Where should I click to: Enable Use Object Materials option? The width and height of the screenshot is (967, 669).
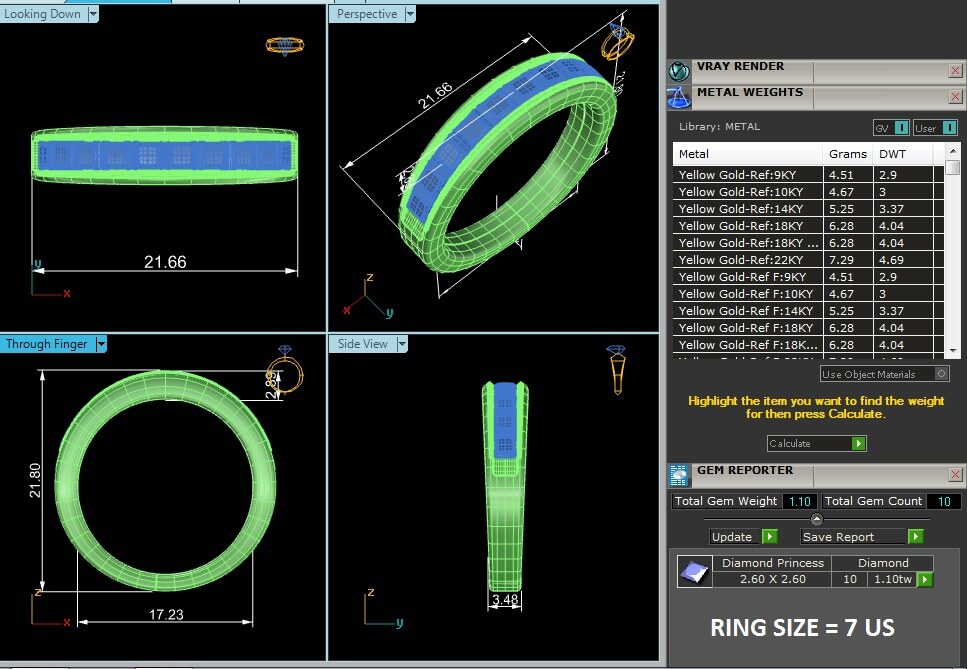click(x=940, y=374)
